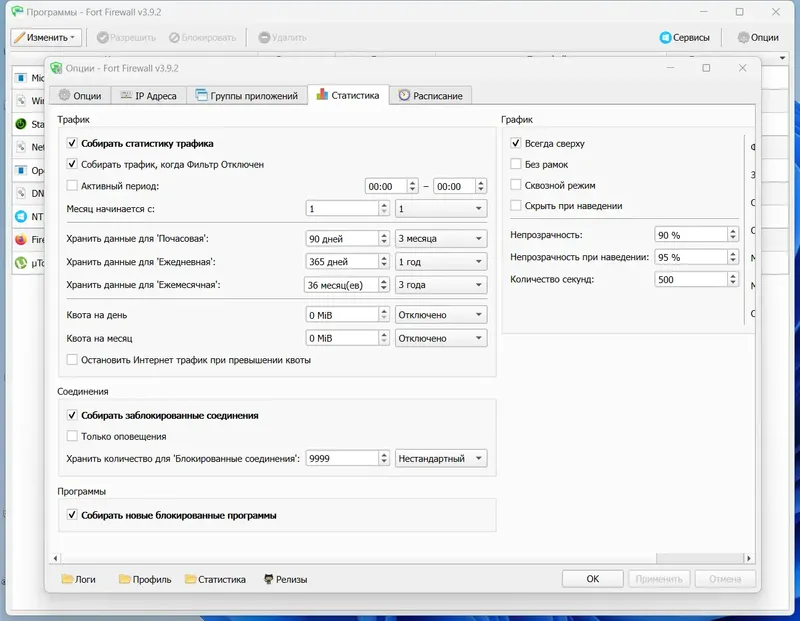Toggle Собирать статистику трафика checkbox

(x=72, y=143)
